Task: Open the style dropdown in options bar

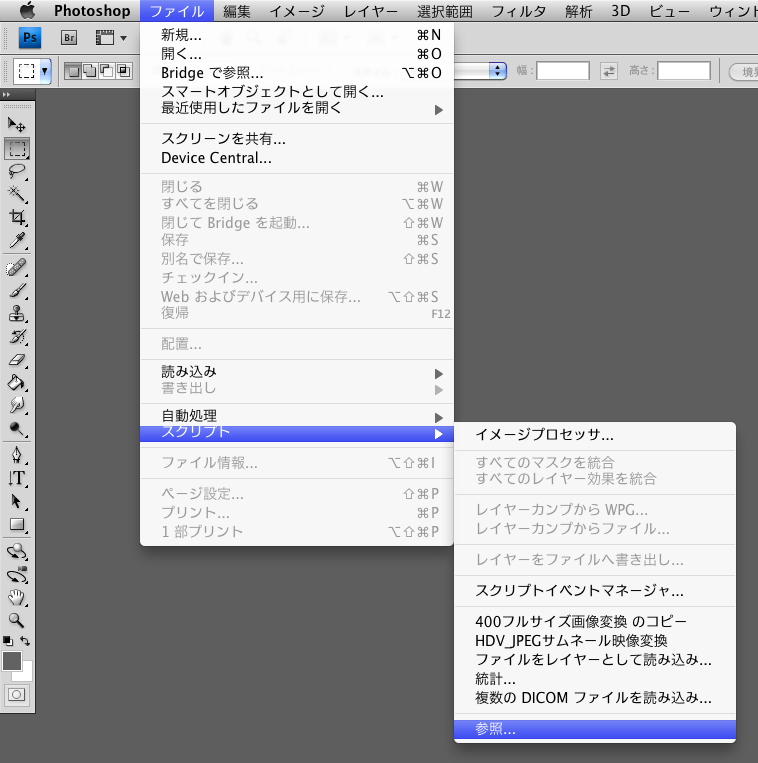Action: (x=496, y=71)
